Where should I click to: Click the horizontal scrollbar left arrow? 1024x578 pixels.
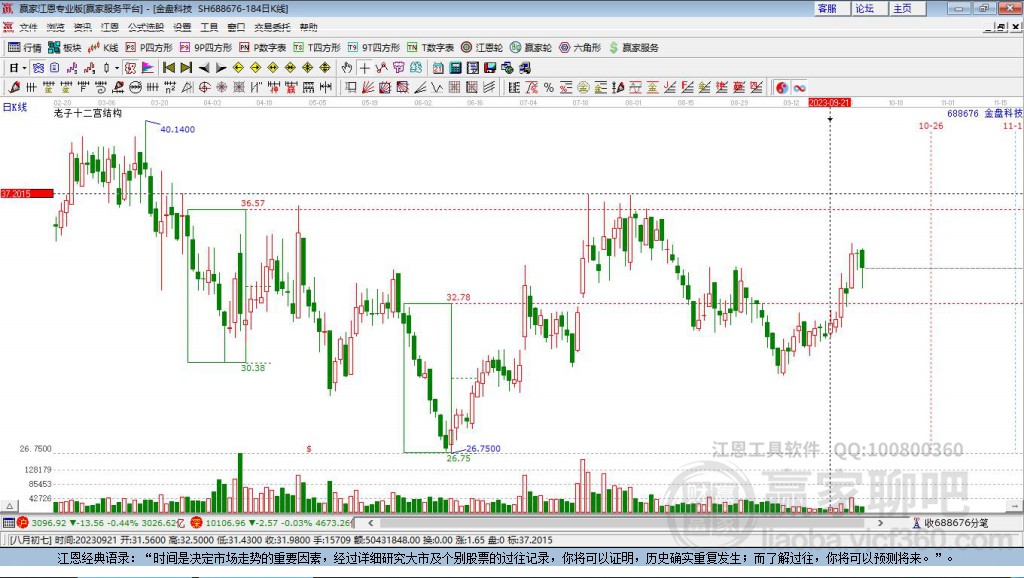370,523
